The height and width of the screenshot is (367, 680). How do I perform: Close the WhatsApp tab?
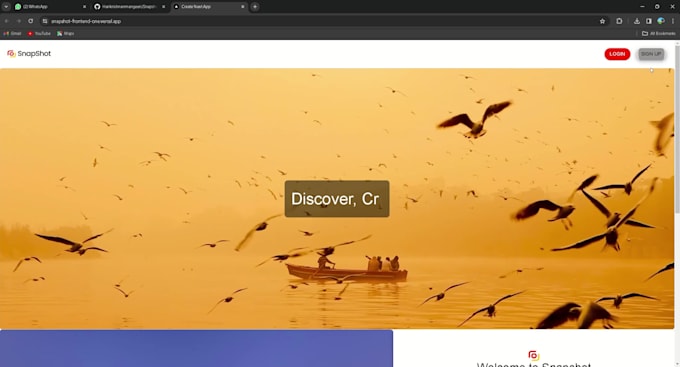[84, 7]
